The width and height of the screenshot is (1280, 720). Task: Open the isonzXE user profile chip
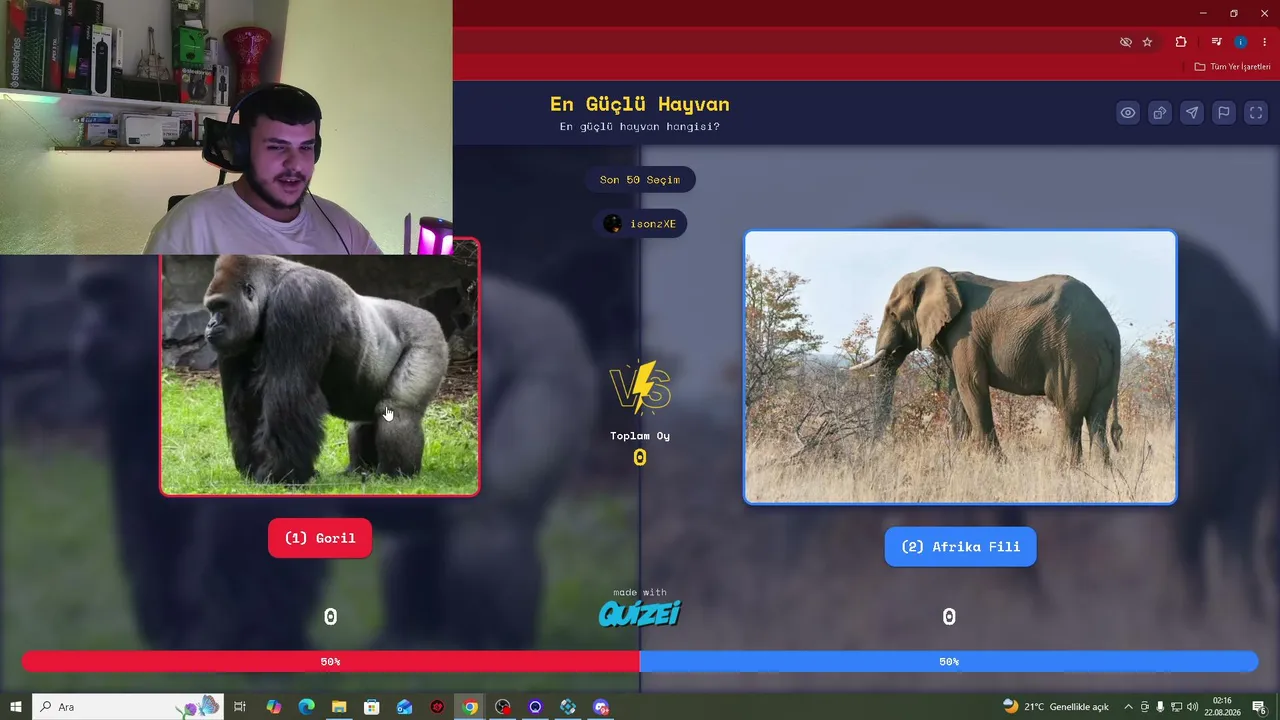point(640,224)
